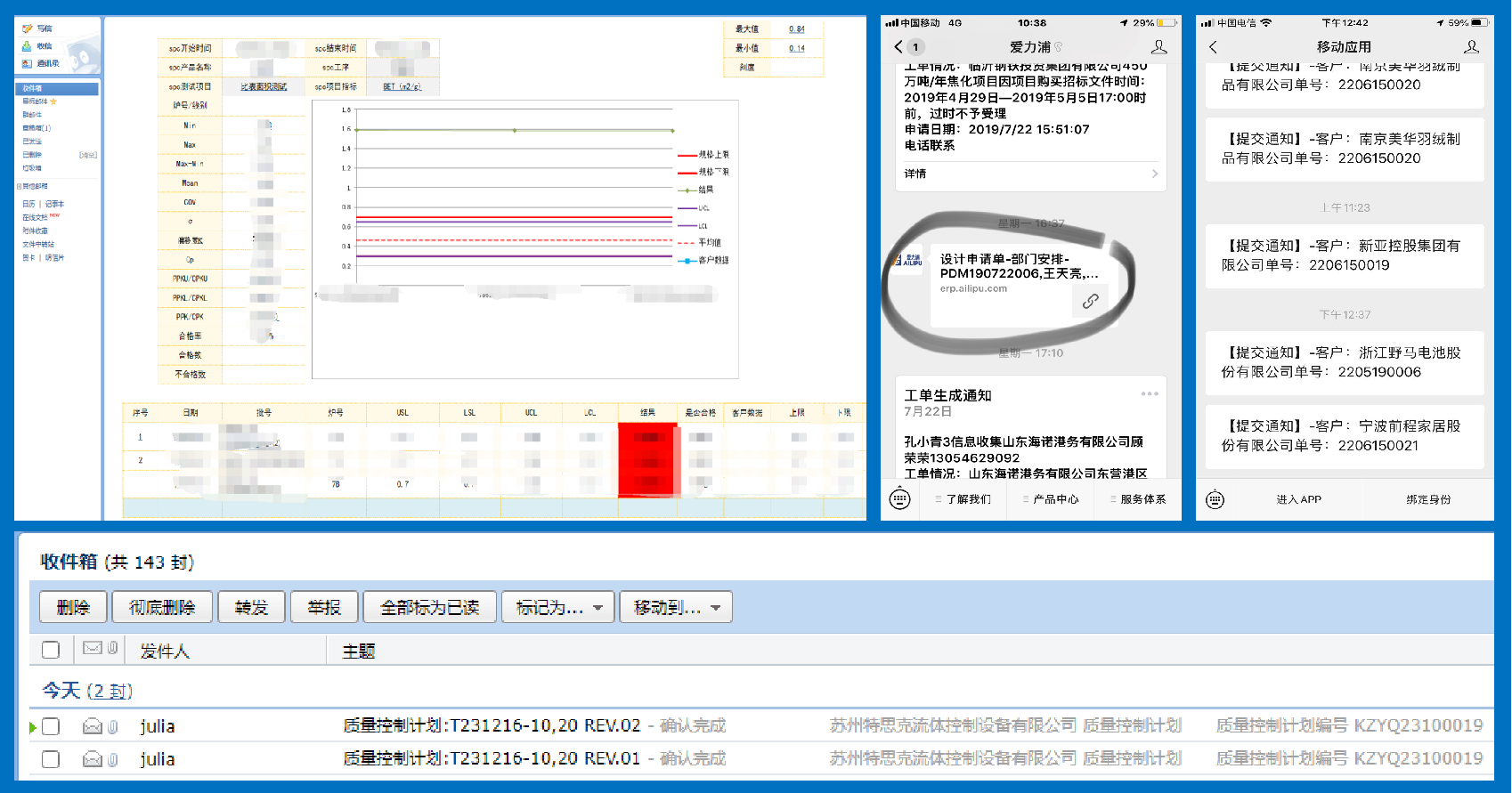The height and width of the screenshot is (793, 1512).
Task: Open profile icon in 移动应用 header
Action: tap(1471, 47)
